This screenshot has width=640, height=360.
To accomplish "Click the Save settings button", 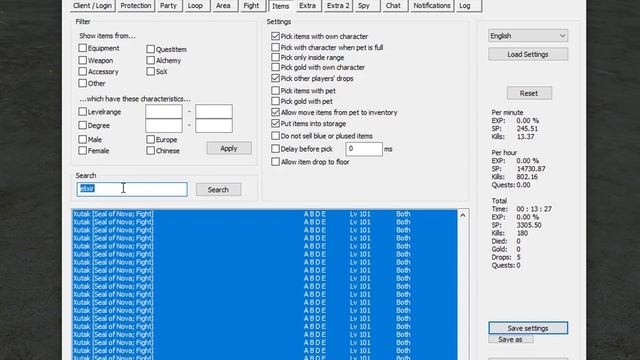I will pyautogui.click(x=528, y=328).
